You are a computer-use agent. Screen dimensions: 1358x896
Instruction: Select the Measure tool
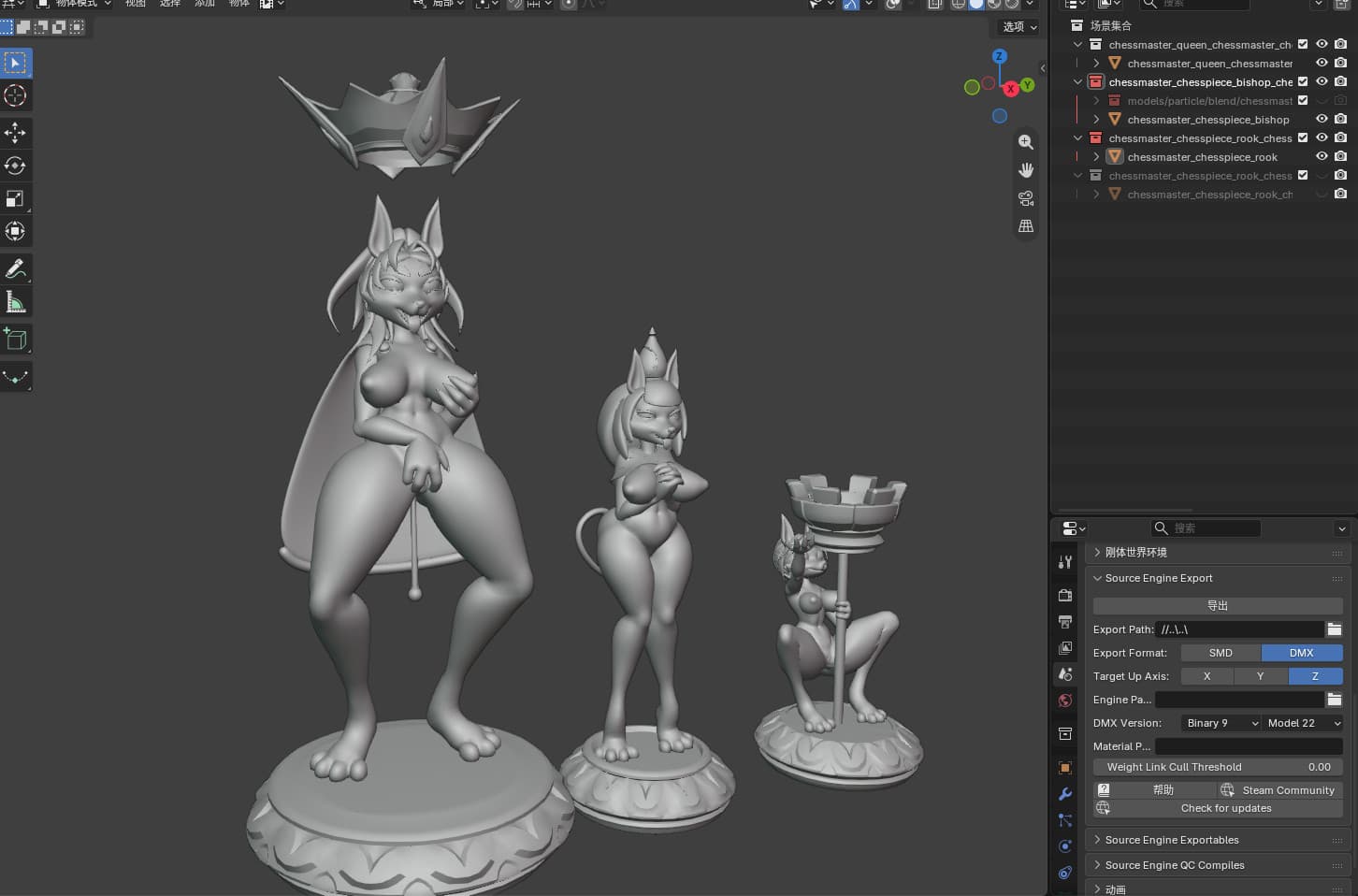click(x=15, y=301)
